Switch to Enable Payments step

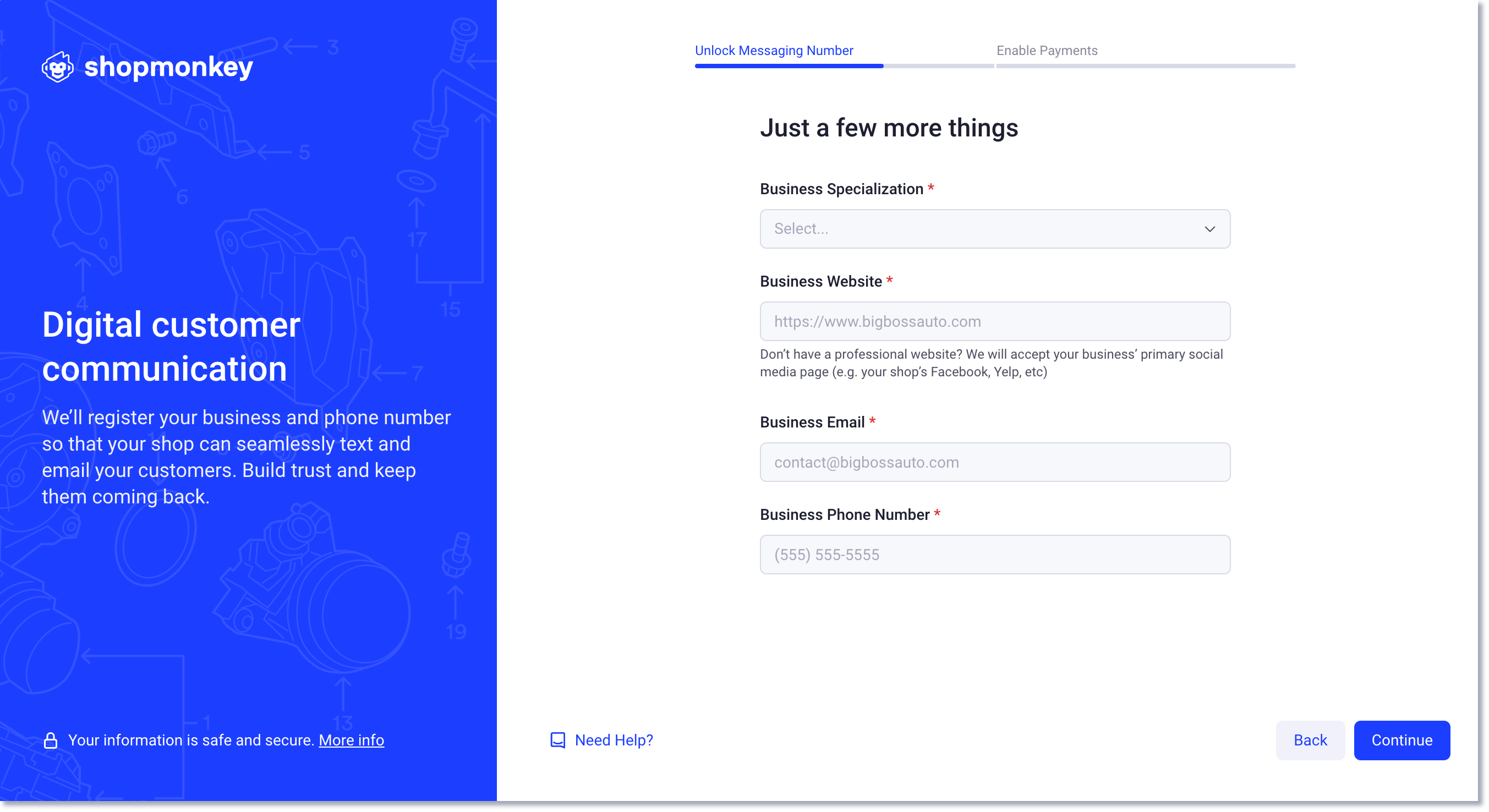point(1047,51)
